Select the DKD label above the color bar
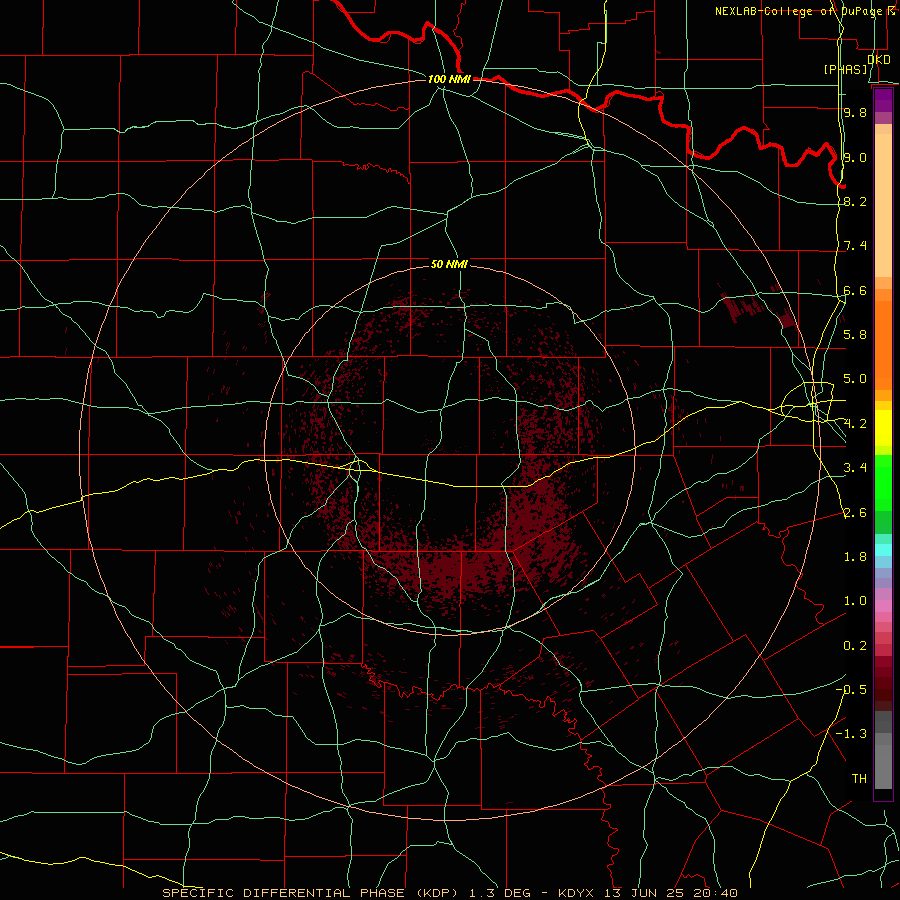 coord(879,60)
